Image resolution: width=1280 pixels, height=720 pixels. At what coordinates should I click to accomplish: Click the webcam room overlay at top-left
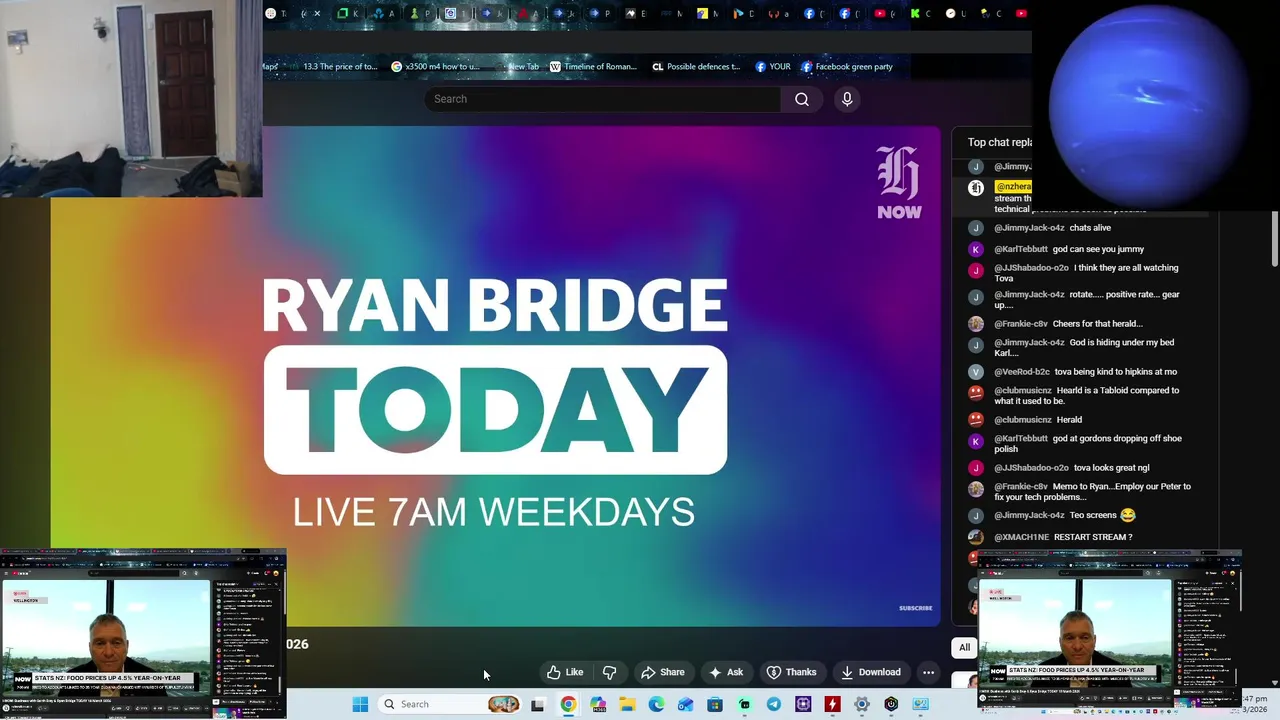(131, 98)
